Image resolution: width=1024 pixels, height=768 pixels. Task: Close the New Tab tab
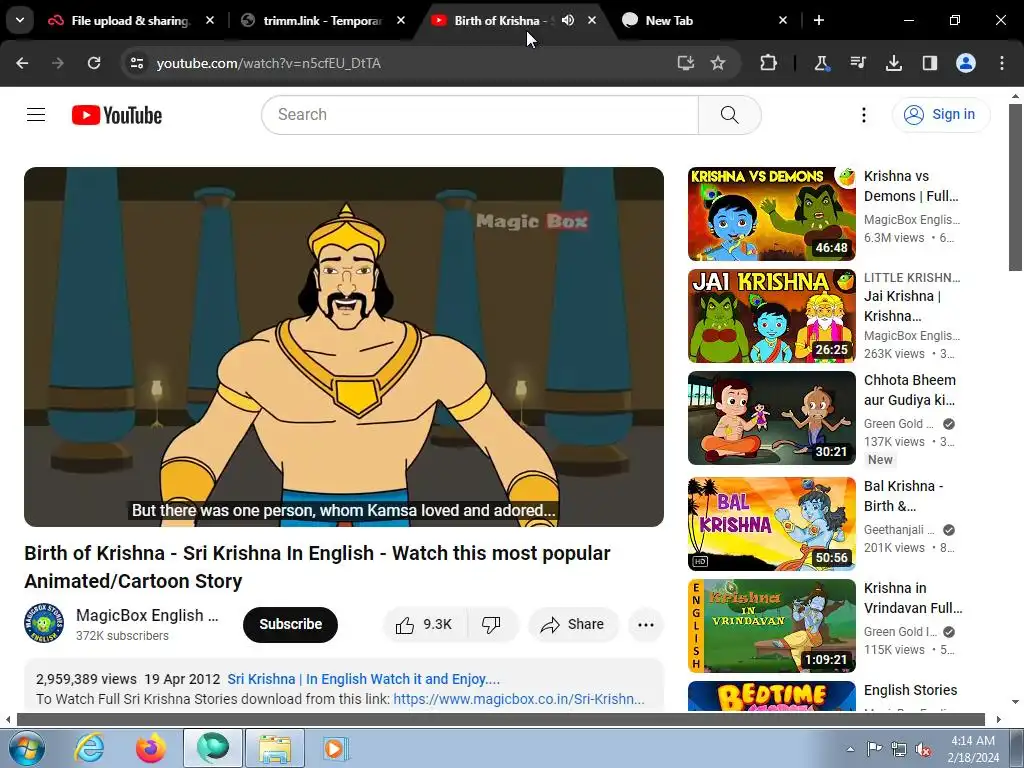click(x=783, y=20)
